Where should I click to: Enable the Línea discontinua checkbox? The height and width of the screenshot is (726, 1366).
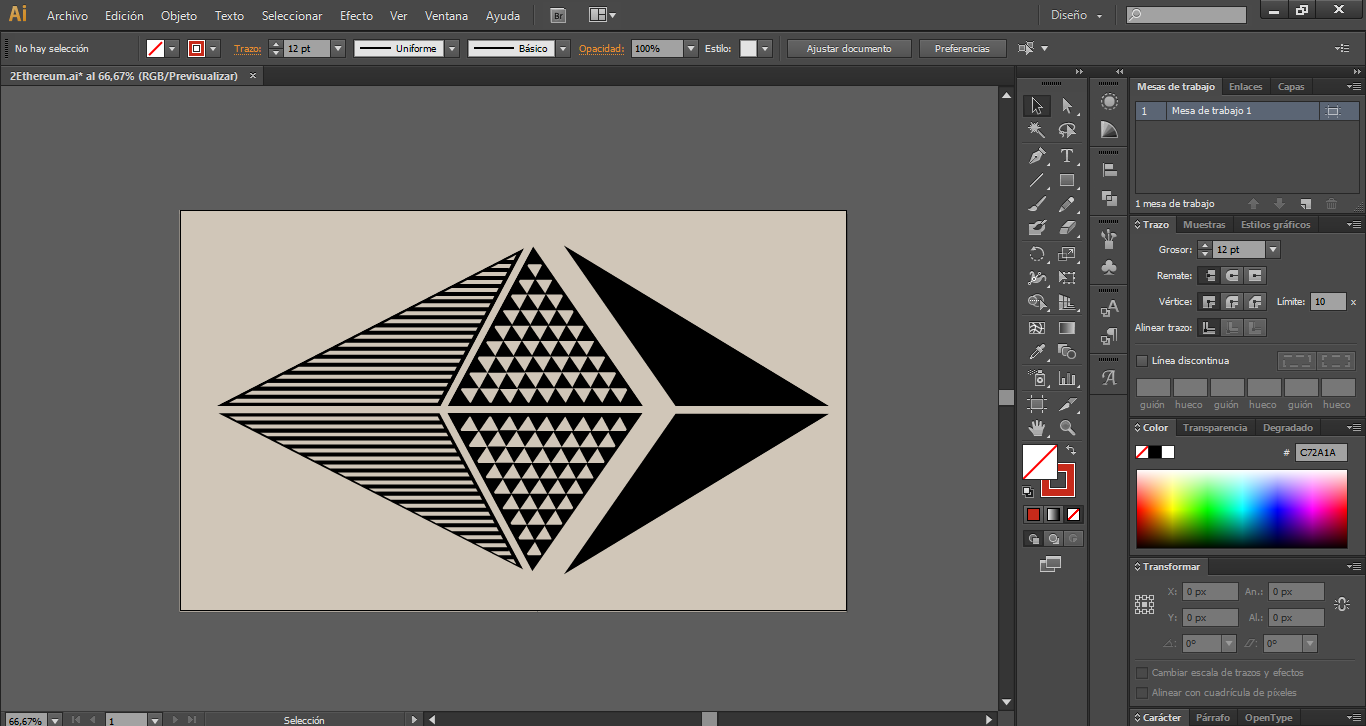click(1142, 361)
